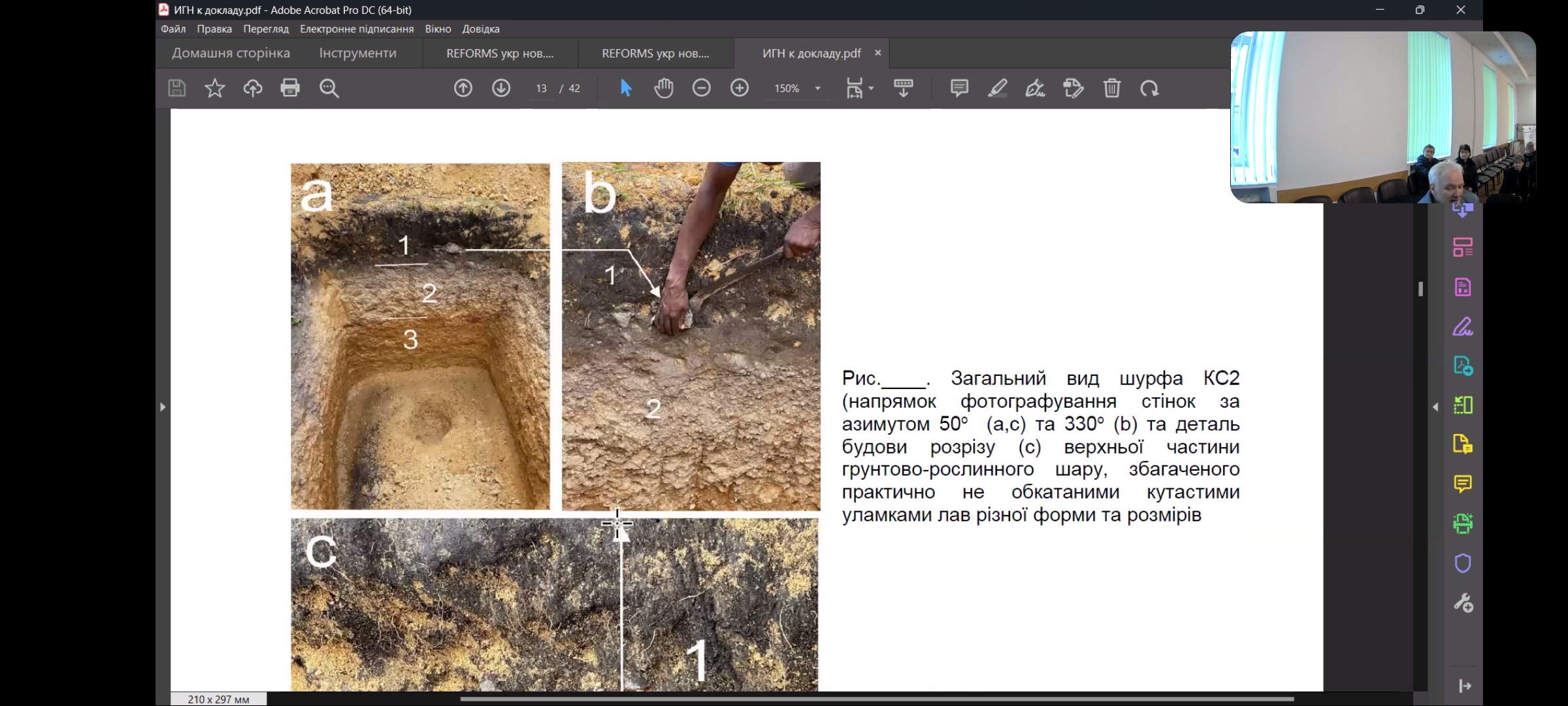Image resolution: width=1568 pixels, height=706 pixels.
Task: Go to previous page arrow
Action: (463, 88)
